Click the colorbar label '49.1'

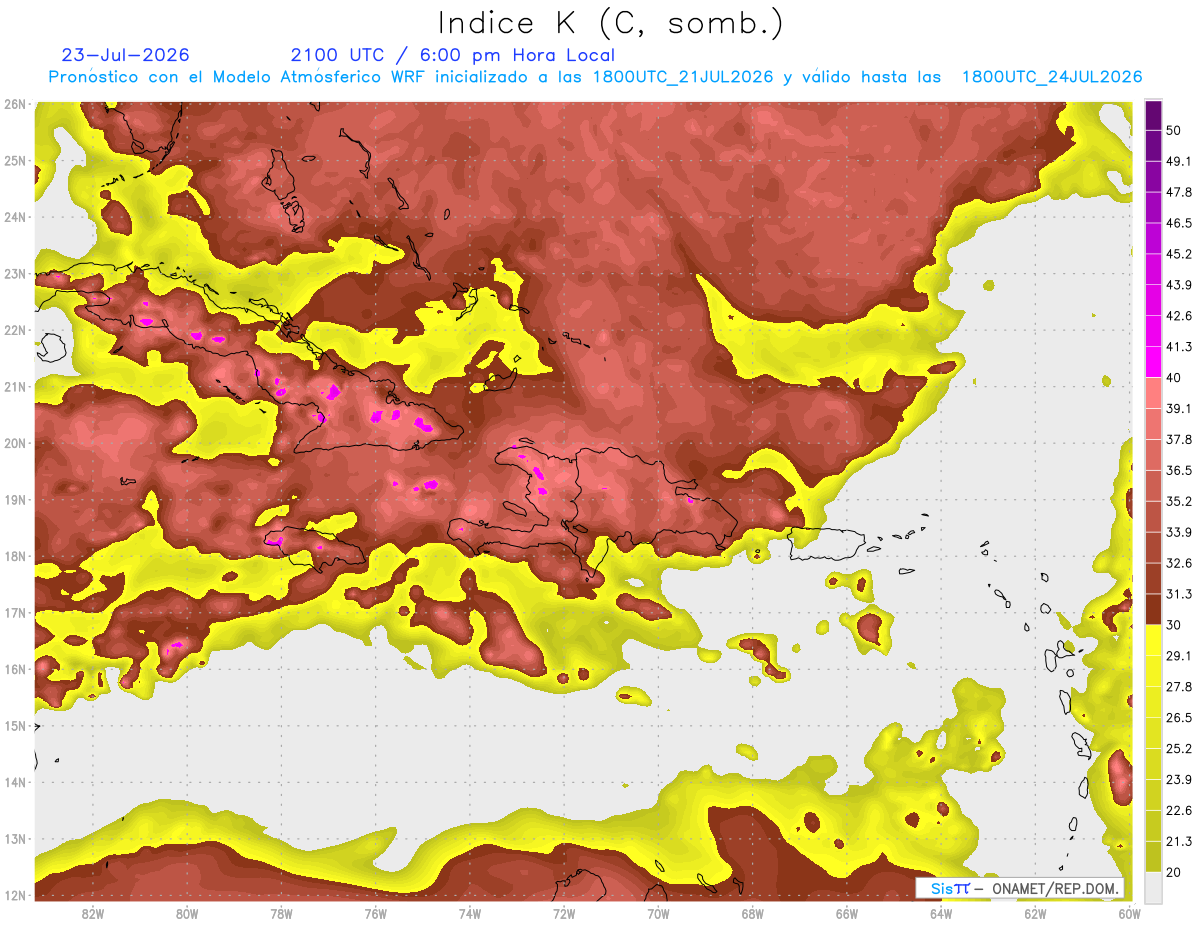pyautogui.click(x=1179, y=161)
